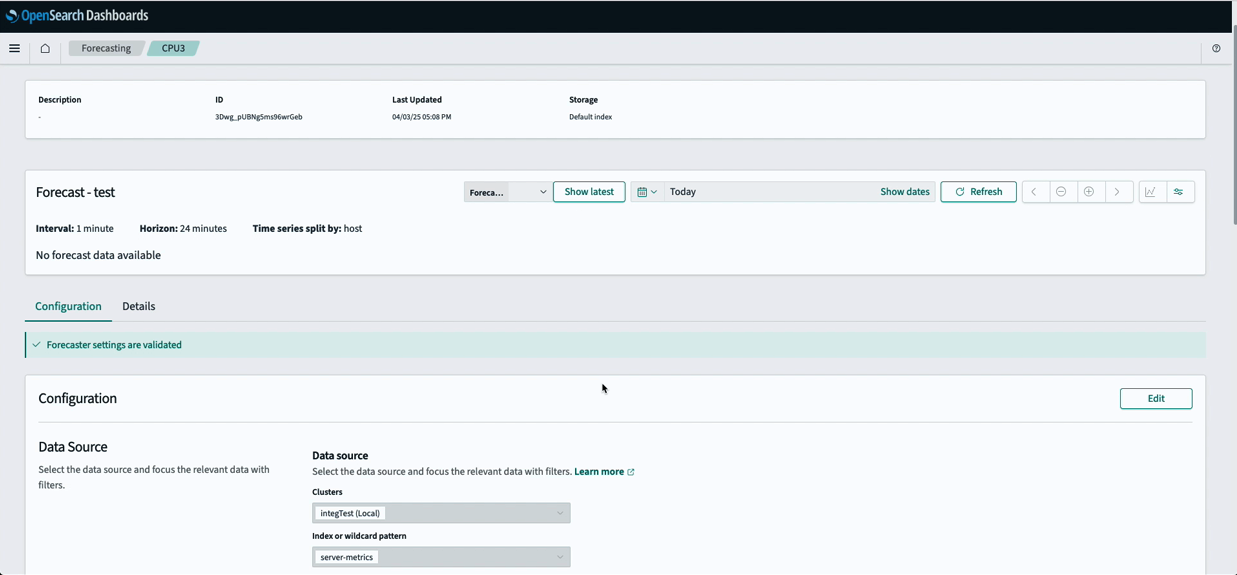Expand the Forecast selector dropdown

pos(507,192)
